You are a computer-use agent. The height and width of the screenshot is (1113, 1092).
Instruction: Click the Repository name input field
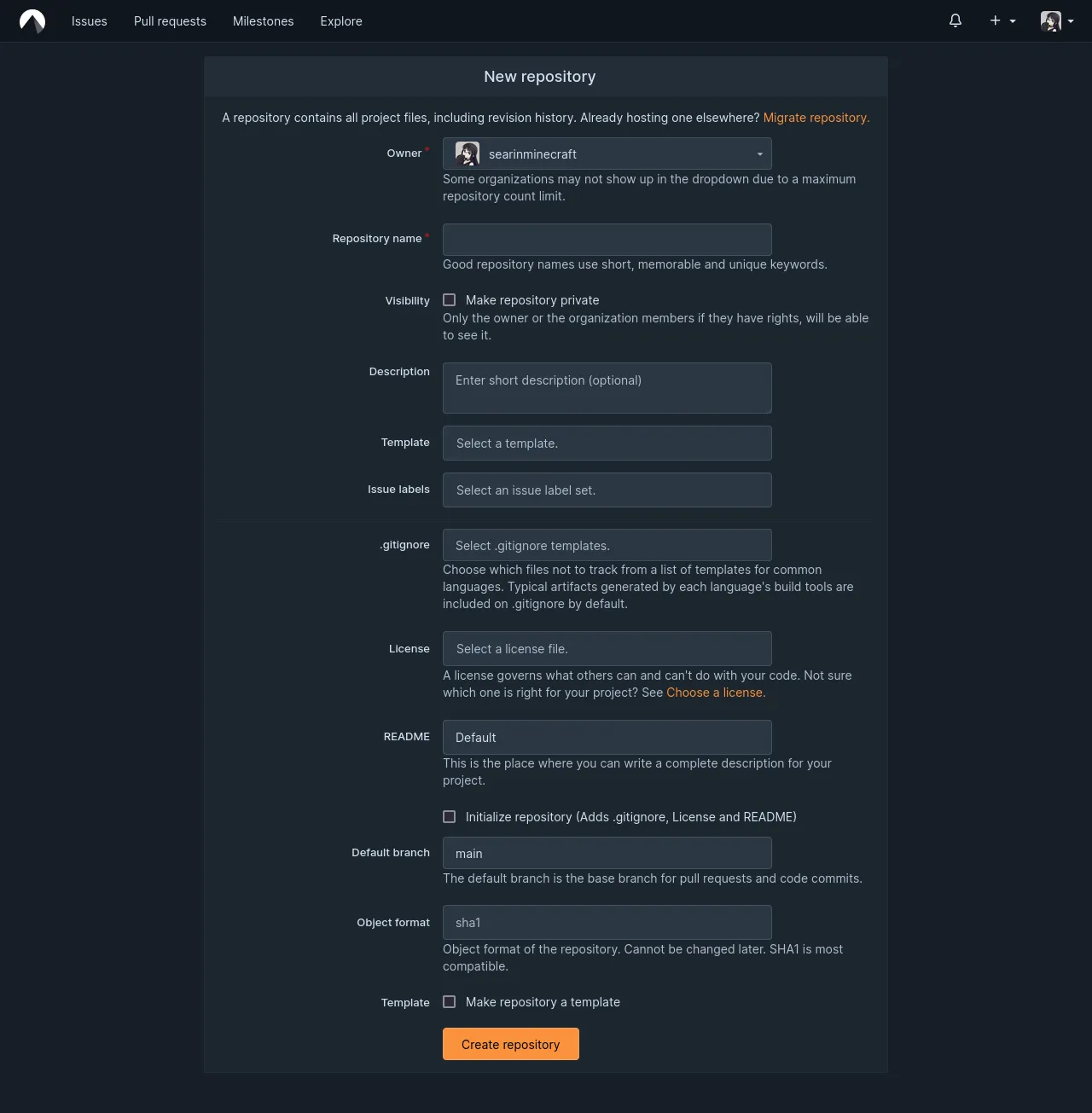pos(607,239)
